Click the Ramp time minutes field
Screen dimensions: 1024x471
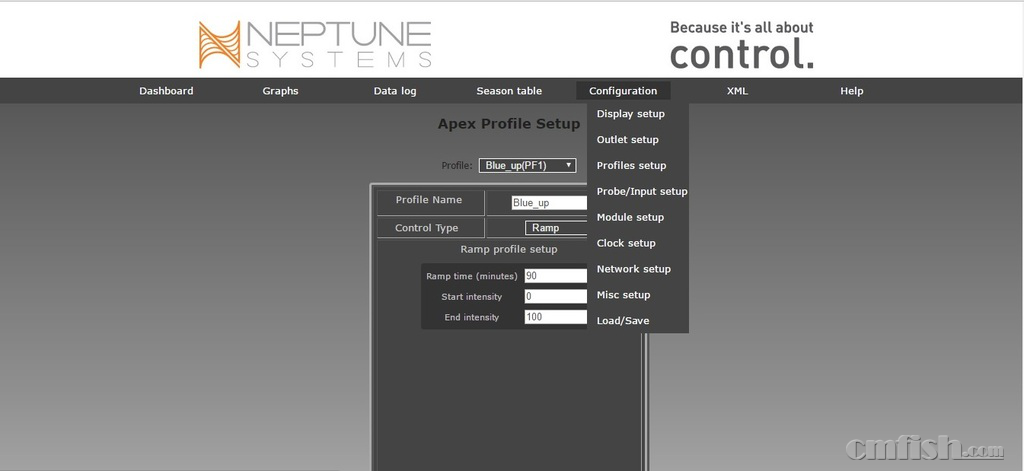click(555, 276)
